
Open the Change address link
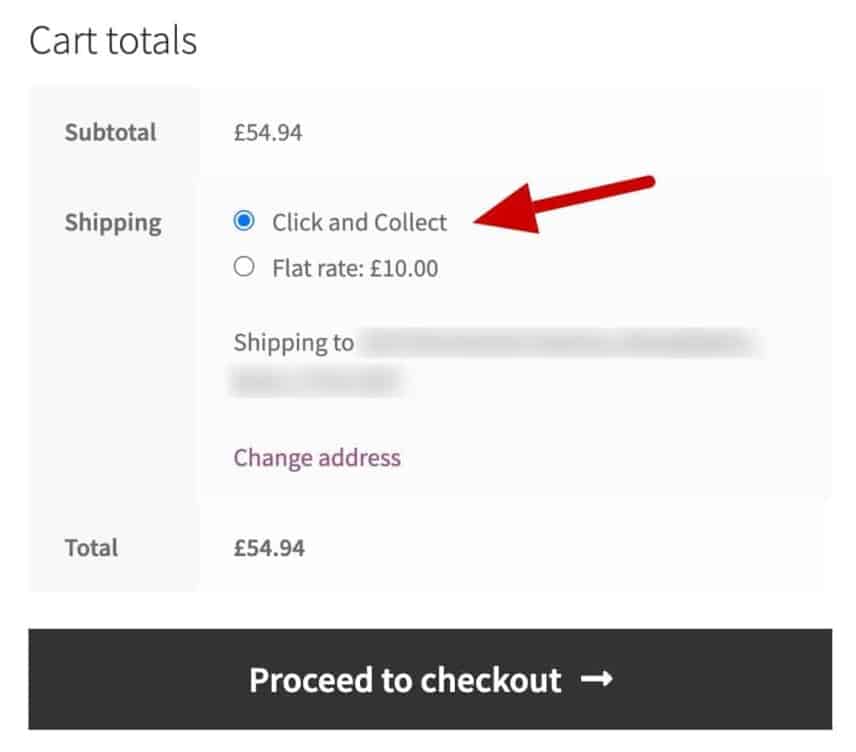point(316,457)
